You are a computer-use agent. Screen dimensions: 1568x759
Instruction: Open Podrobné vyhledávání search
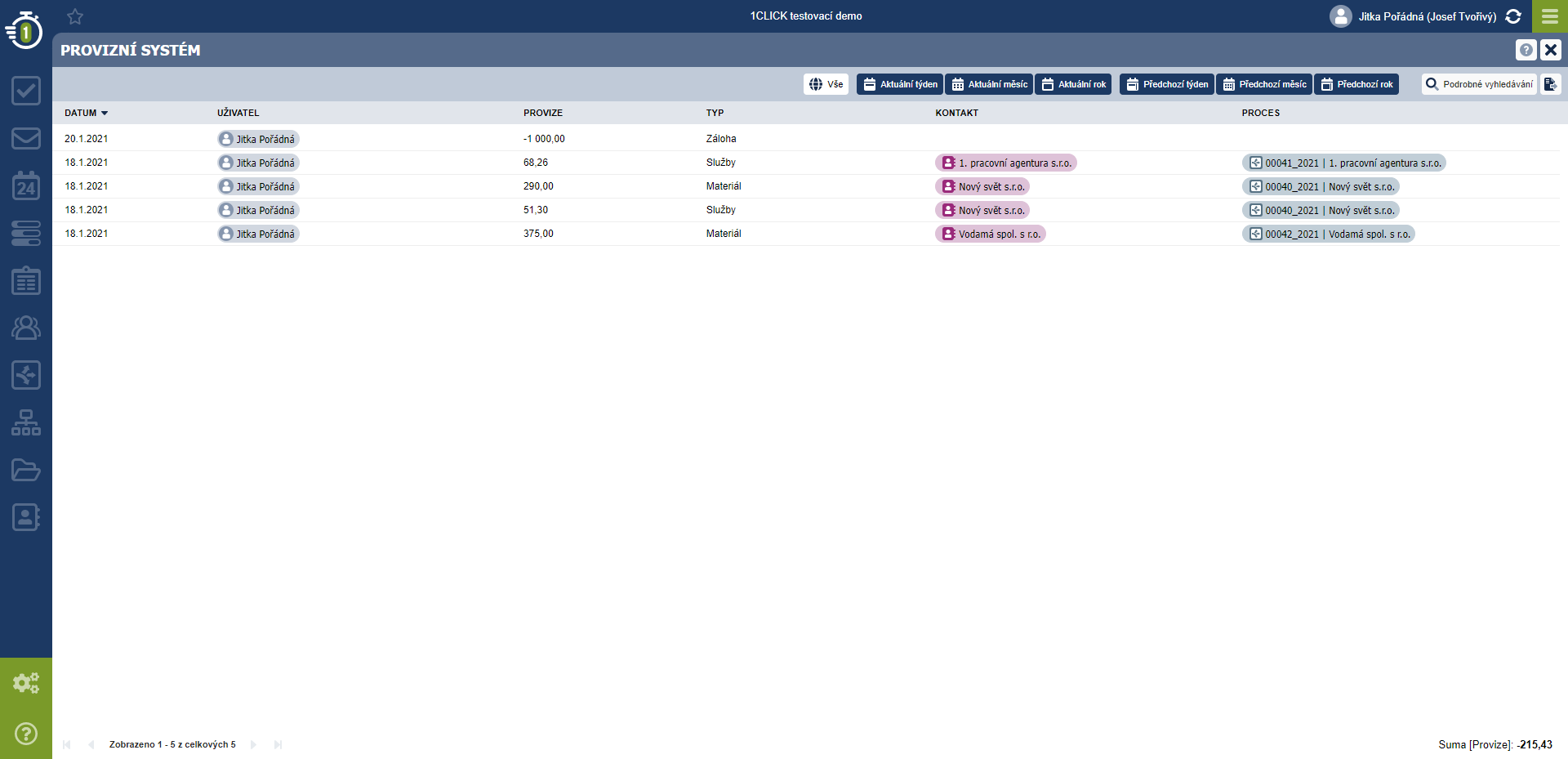pos(1479,84)
